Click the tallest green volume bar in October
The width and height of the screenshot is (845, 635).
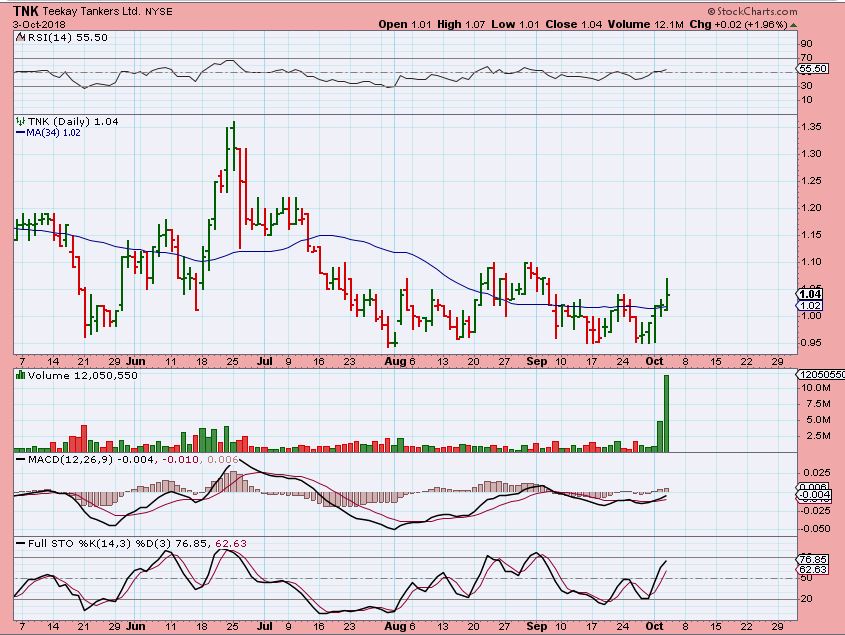(x=666, y=413)
